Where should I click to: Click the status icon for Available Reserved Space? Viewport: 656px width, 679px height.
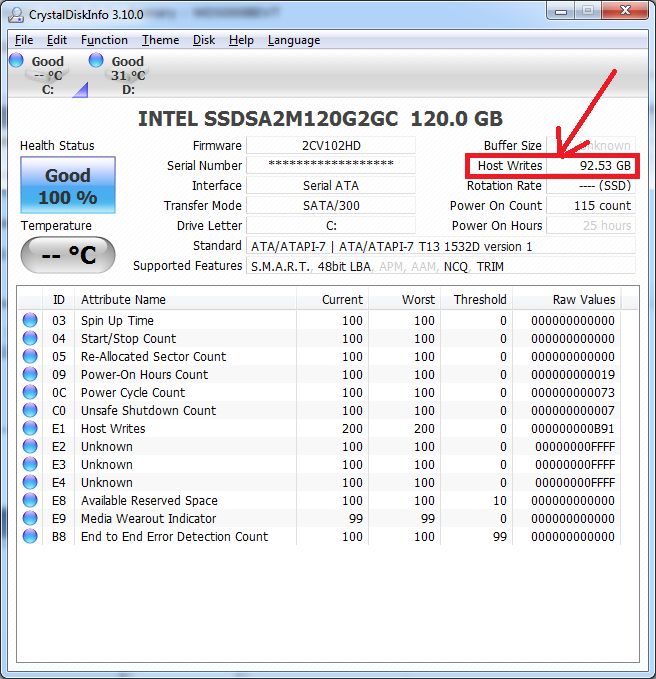tap(30, 501)
